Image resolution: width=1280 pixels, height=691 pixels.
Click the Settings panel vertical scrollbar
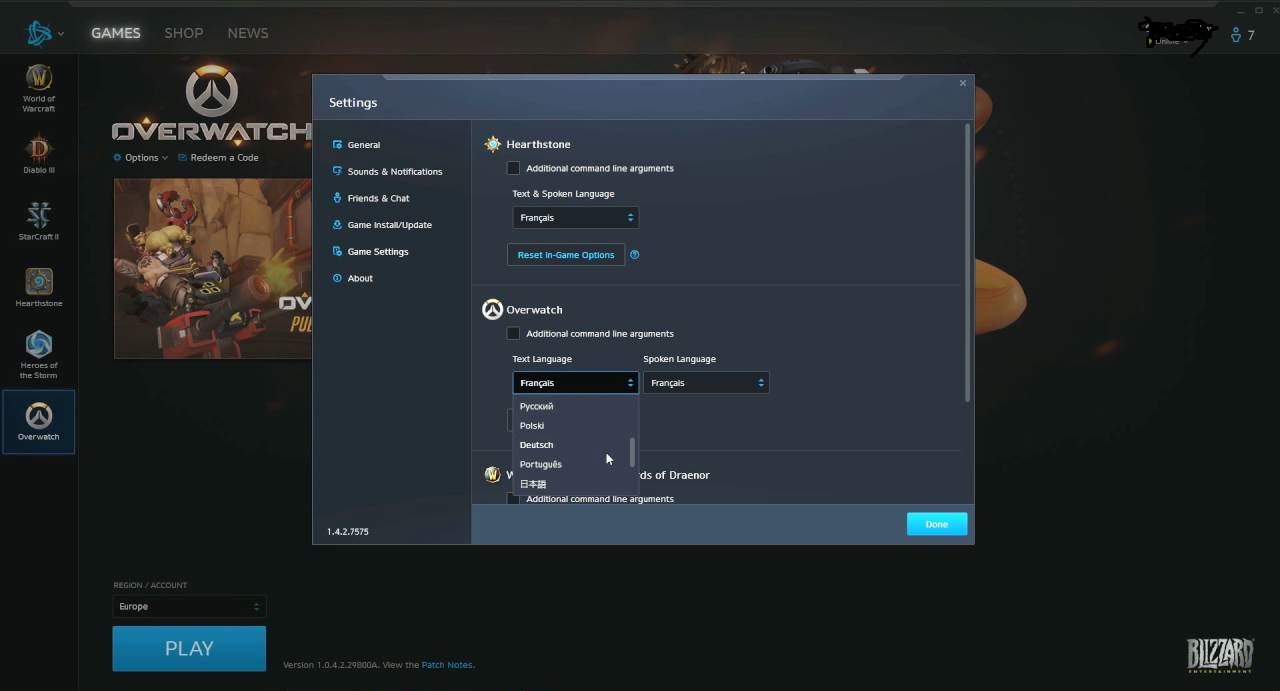968,263
